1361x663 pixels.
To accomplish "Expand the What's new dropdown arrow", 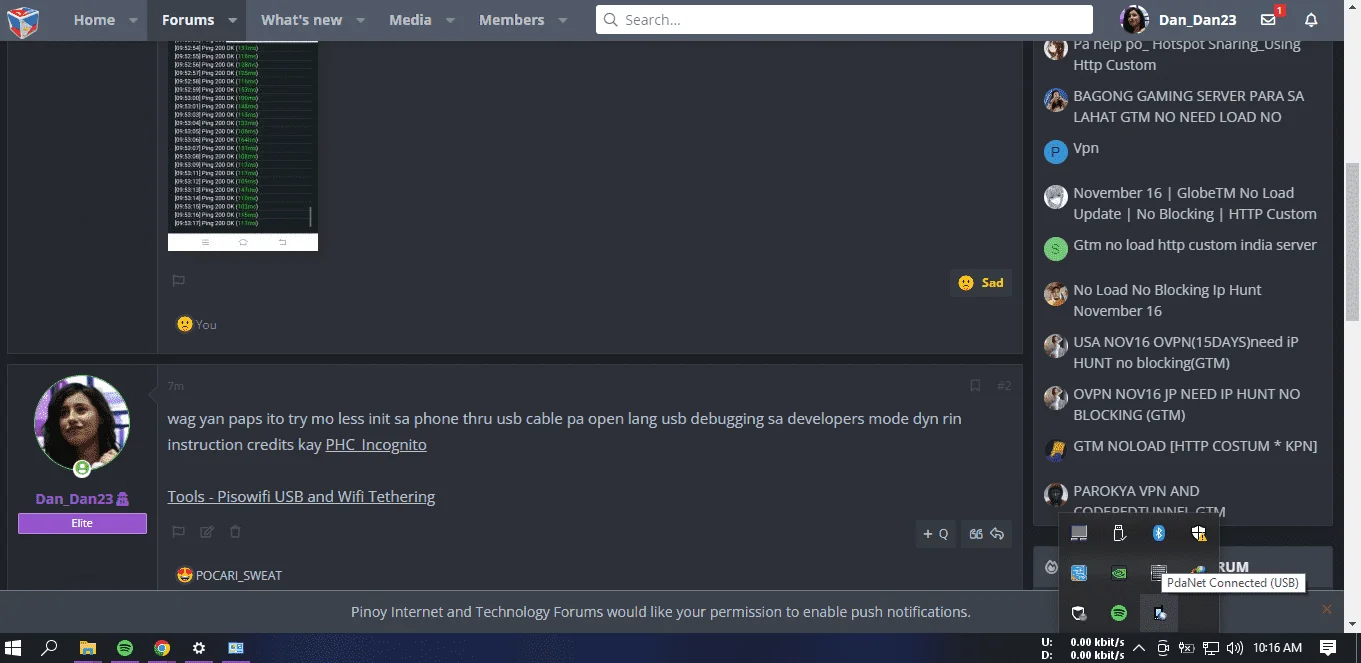I will (x=360, y=20).
